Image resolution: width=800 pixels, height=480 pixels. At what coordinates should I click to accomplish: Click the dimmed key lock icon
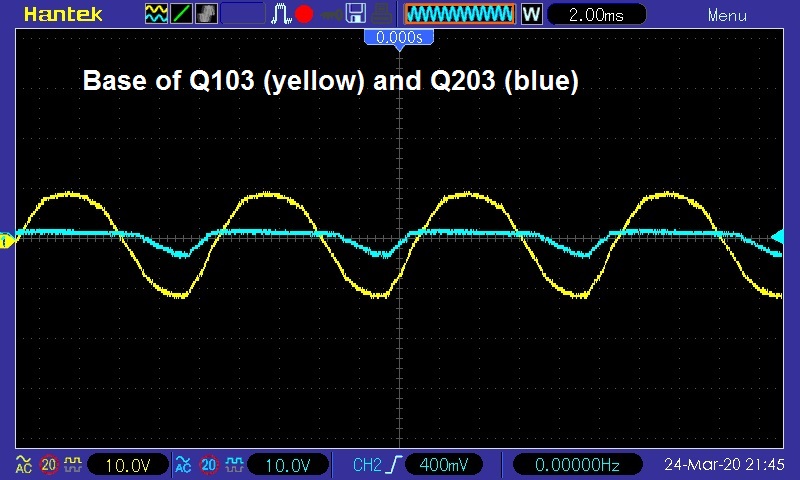(x=331, y=15)
